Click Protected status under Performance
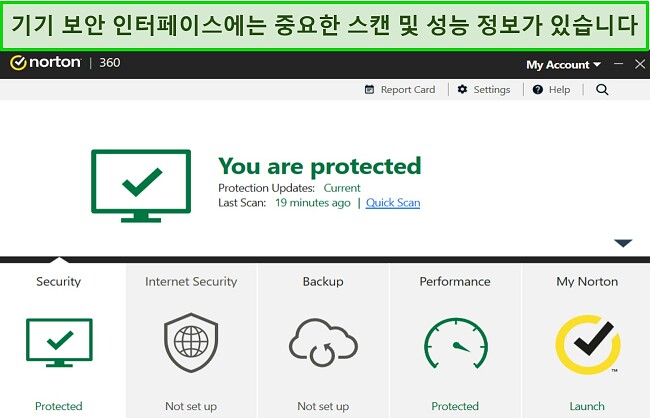The width and height of the screenshot is (650, 418). (455, 406)
